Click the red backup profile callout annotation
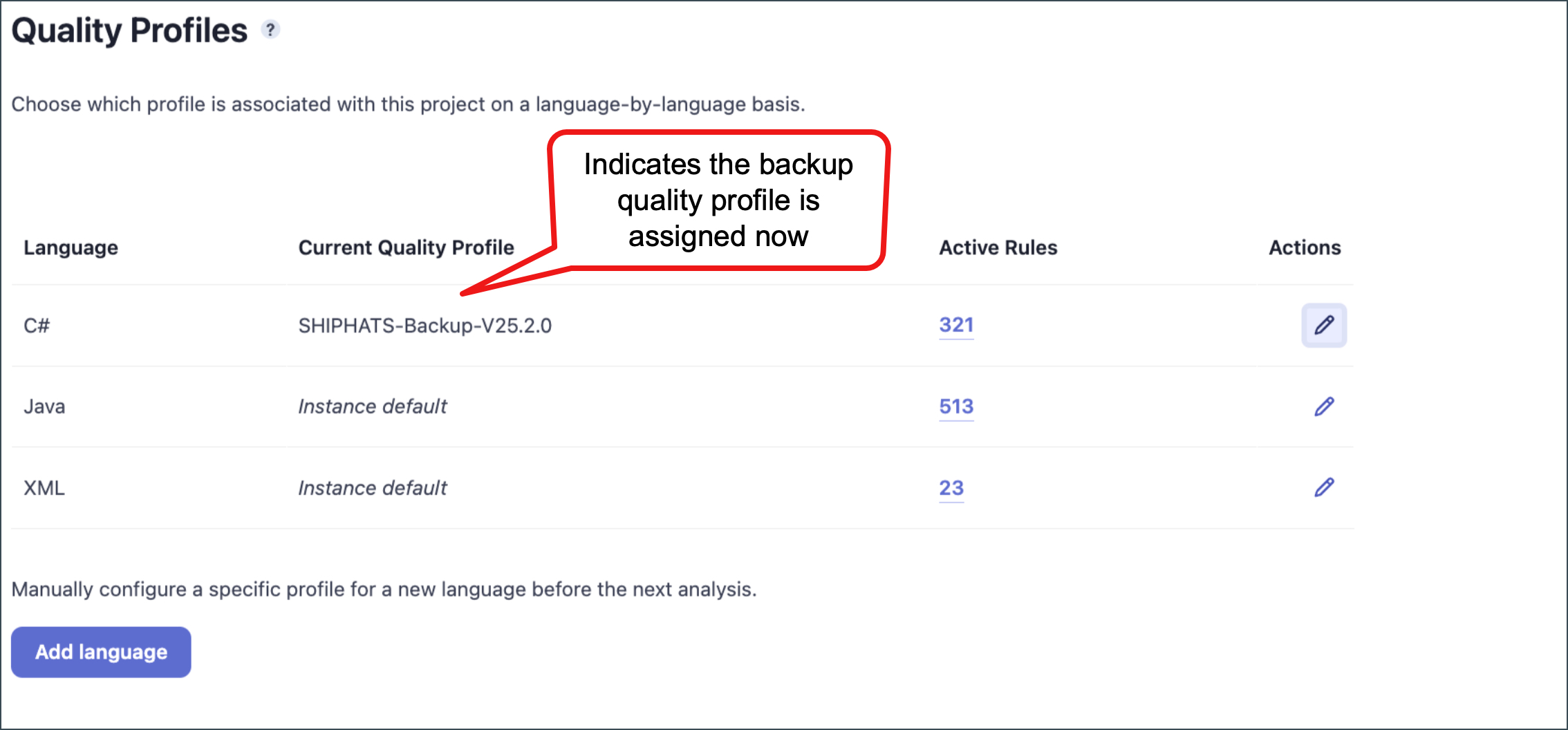The width and height of the screenshot is (1568, 730). [x=718, y=200]
